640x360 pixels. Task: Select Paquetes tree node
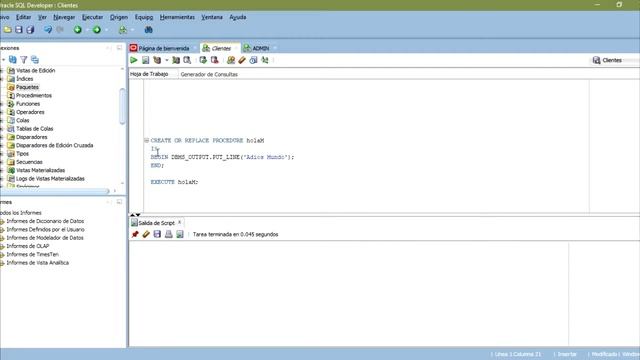coord(27,87)
